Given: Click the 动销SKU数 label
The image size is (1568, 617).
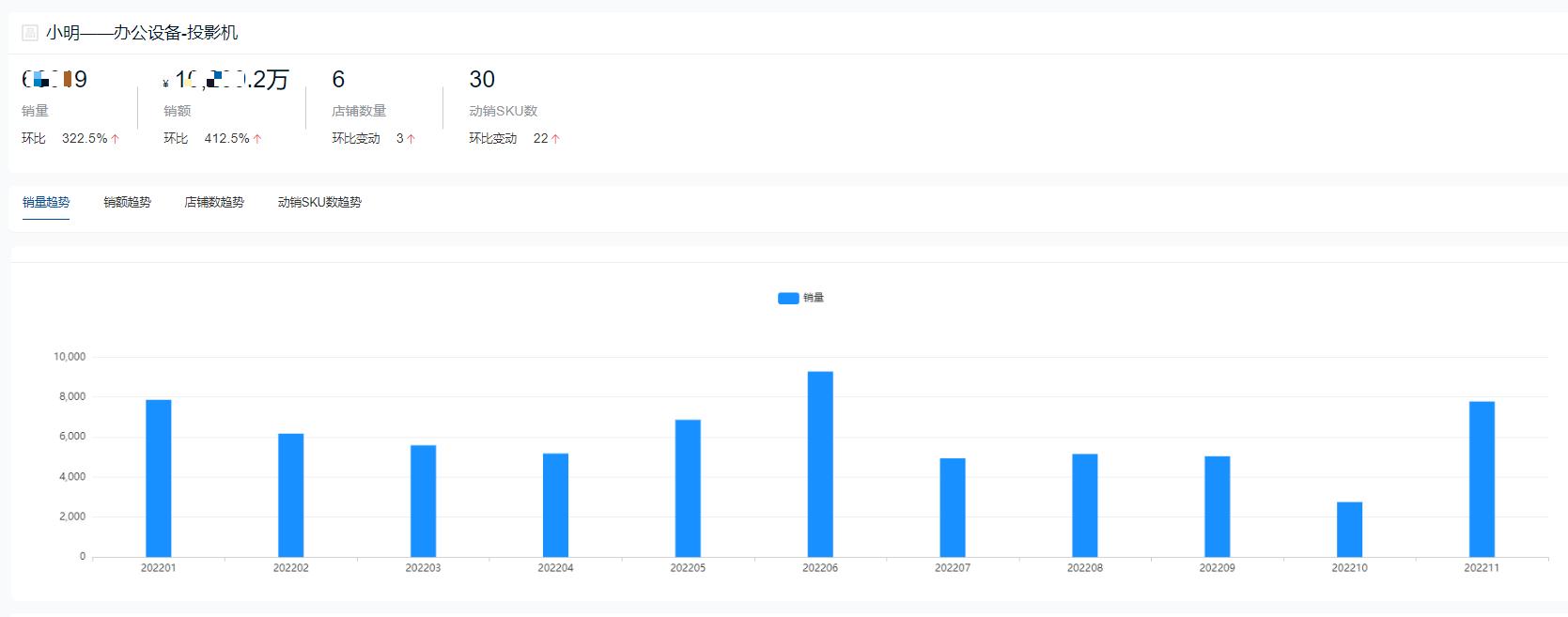Looking at the screenshot, I should (504, 111).
